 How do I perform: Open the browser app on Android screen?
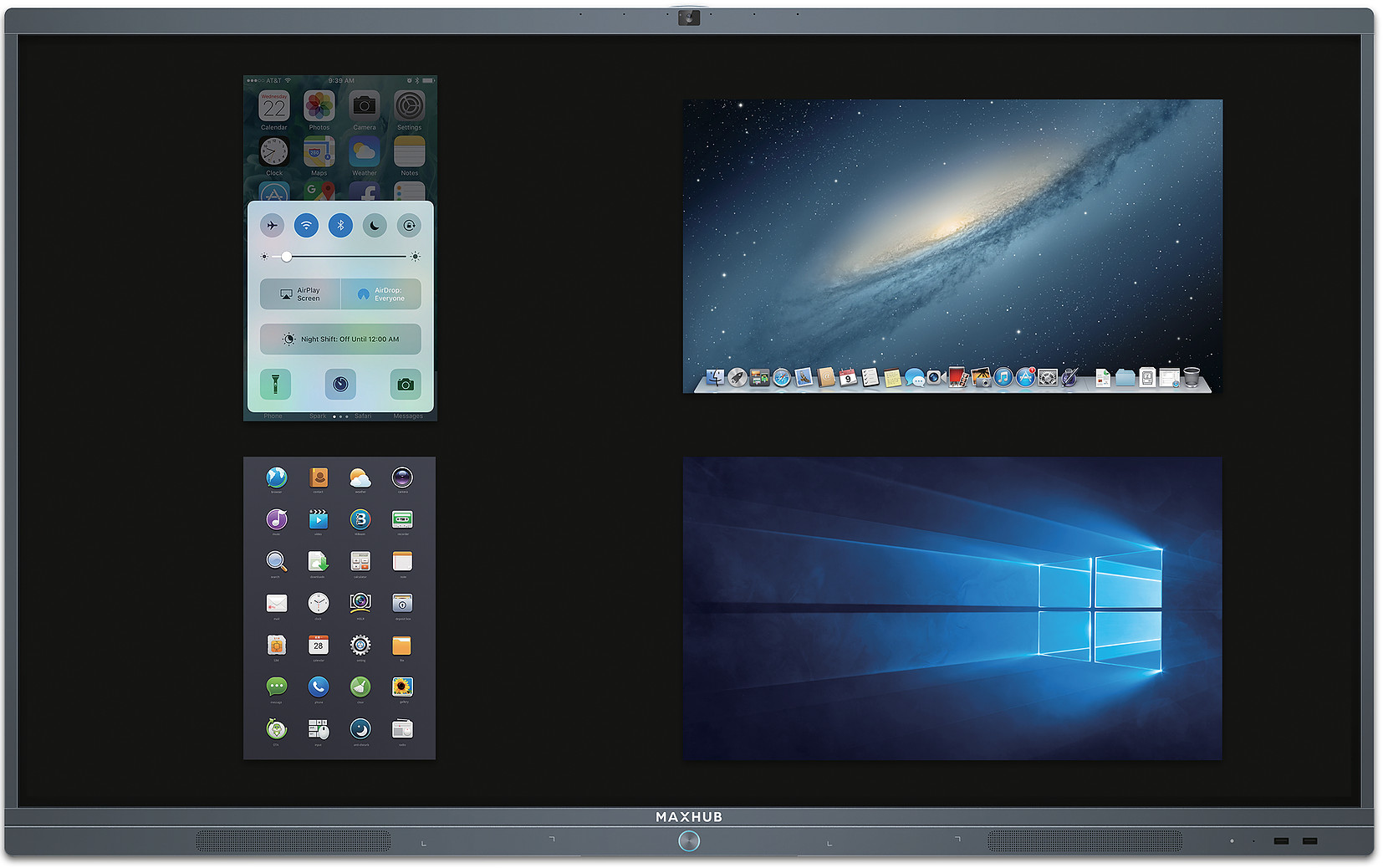pyautogui.click(x=277, y=477)
